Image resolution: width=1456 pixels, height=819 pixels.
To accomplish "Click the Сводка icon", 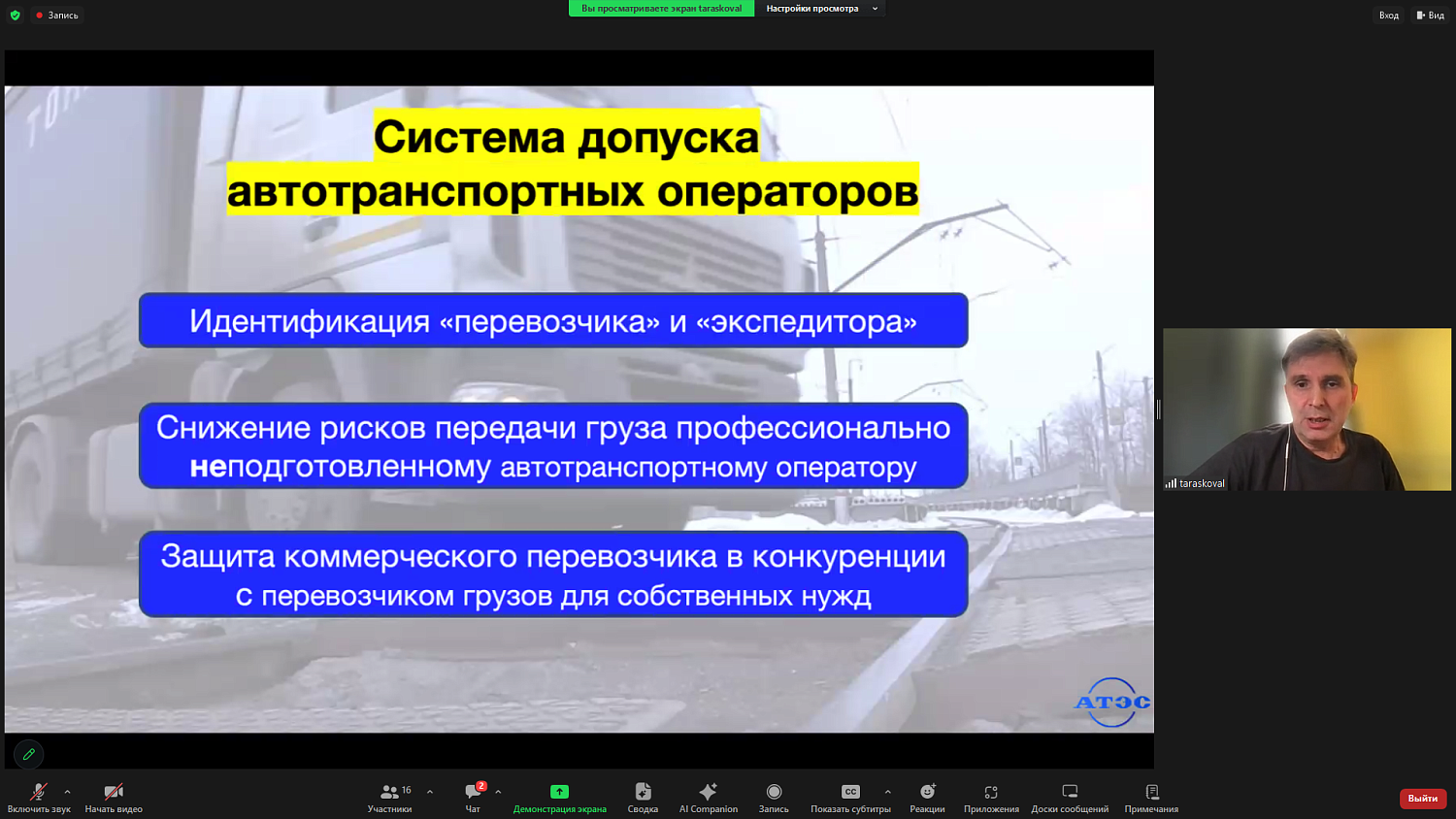I will click(642, 796).
